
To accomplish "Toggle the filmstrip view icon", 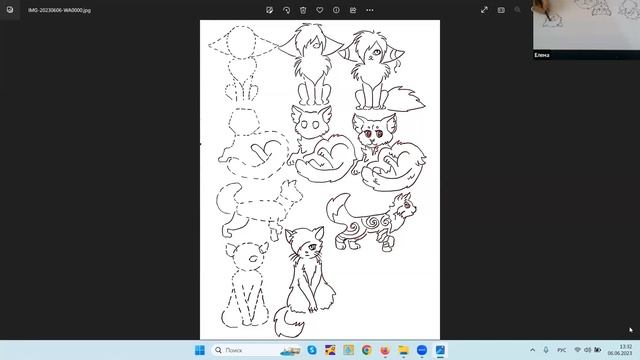I will pyautogui.click(x=501, y=10).
